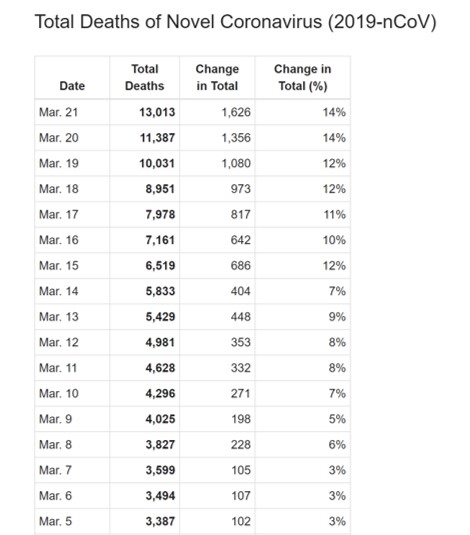Click the 5% value for Mar. 9
The image size is (470, 535).
pyautogui.click(x=337, y=419)
